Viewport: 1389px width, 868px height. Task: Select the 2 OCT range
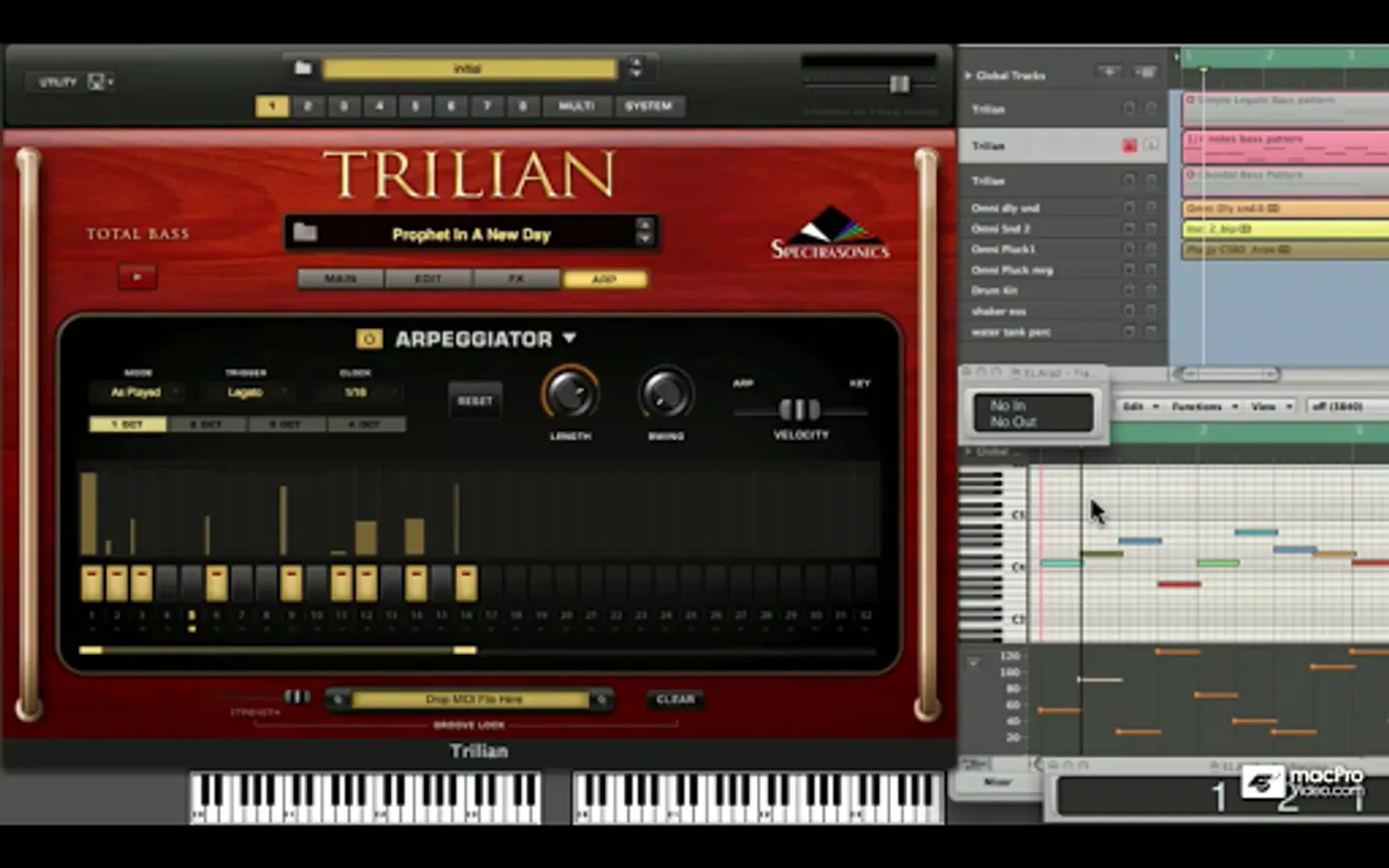tap(206, 424)
